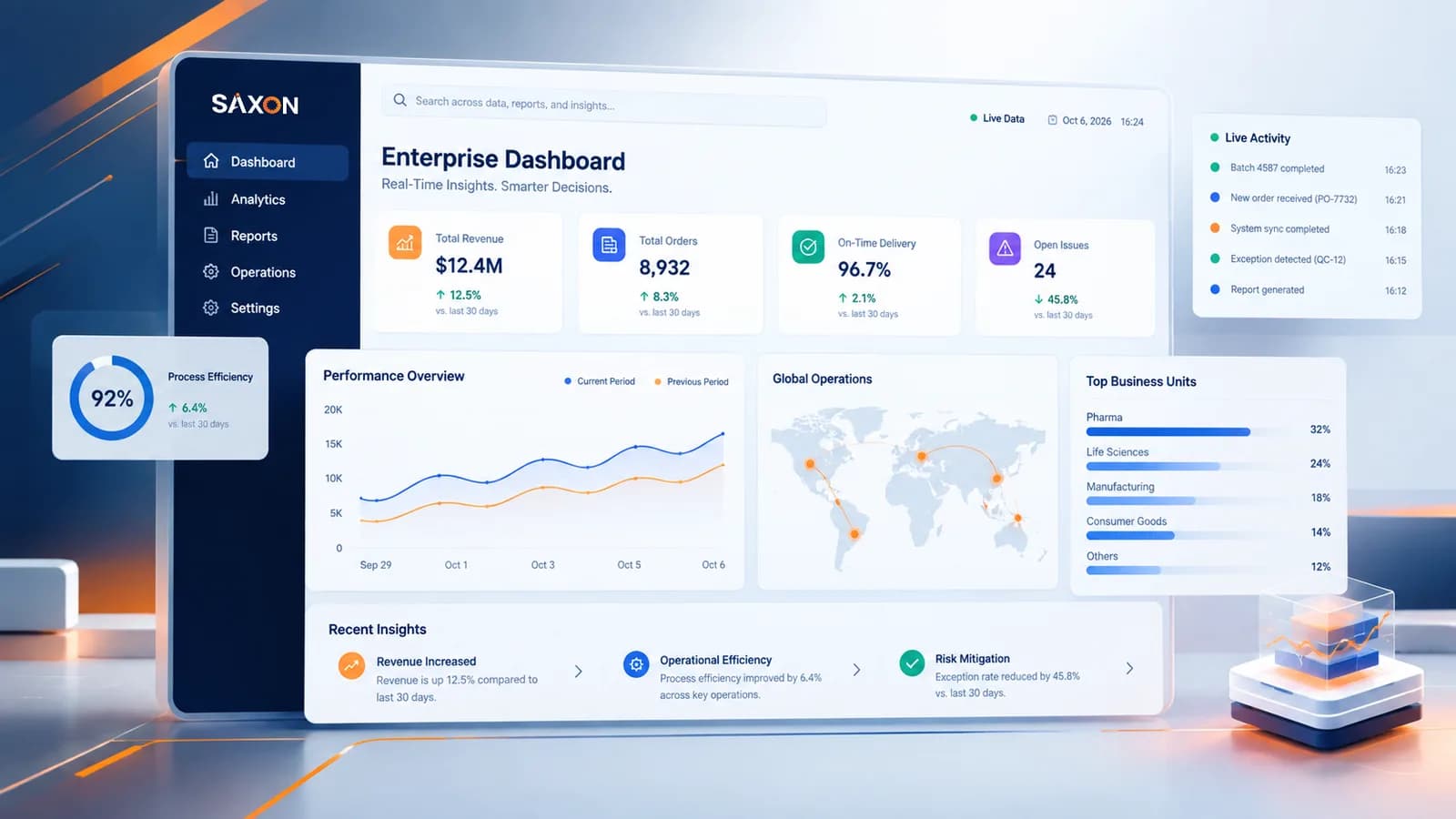This screenshot has height=819, width=1456.
Task: Click the 92% Process Efficiency ring
Action: pyautogui.click(x=111, y=398)
